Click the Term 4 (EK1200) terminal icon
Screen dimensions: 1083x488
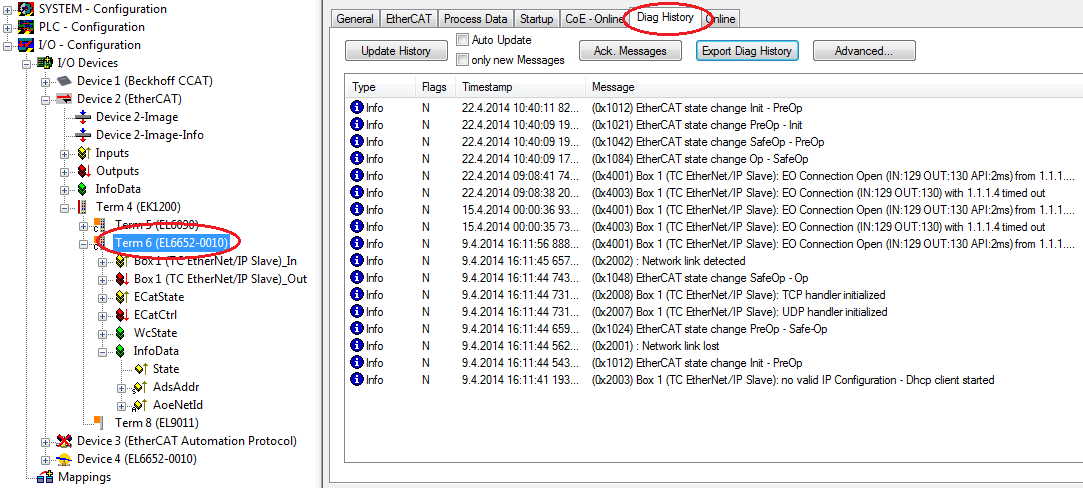[84, 207]
